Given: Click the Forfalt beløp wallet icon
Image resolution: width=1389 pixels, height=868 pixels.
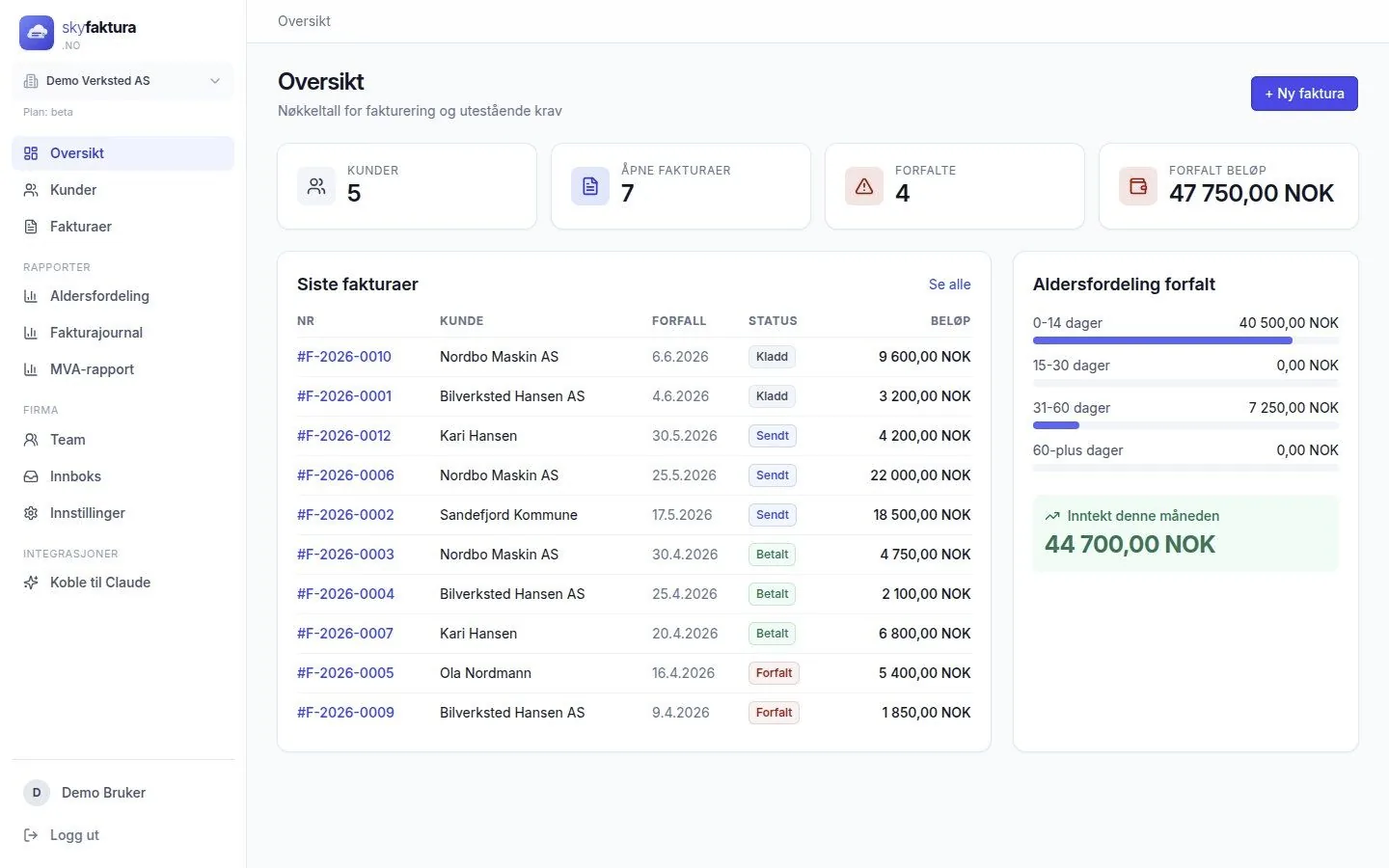Looking at the screenshot, I should coord(1138,186).
